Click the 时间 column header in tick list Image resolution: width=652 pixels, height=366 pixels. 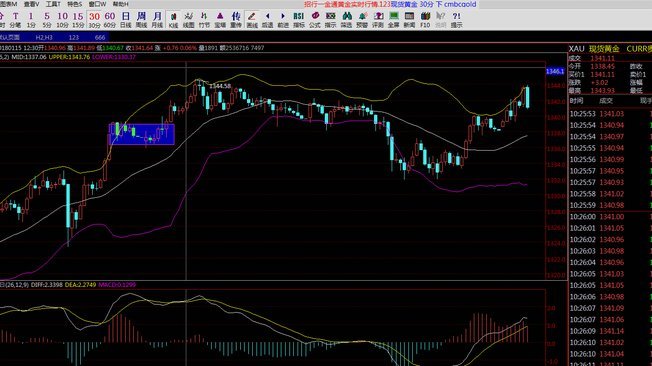pyautogui.click(x=576, y=101)
